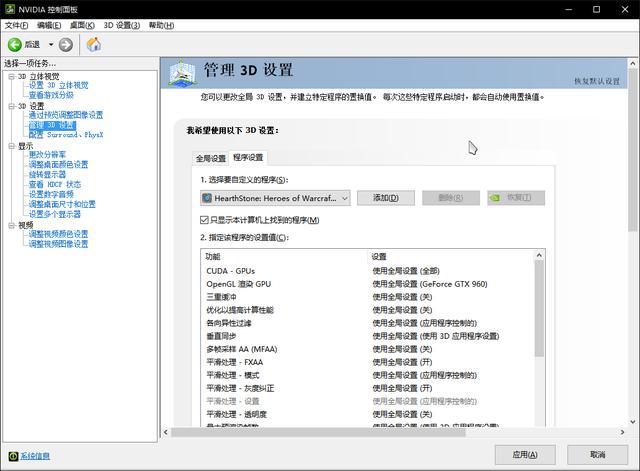Viewport: 640px width, 471px height.
Task: Select the 垂直同步 setting row
Action: point(367,336)
